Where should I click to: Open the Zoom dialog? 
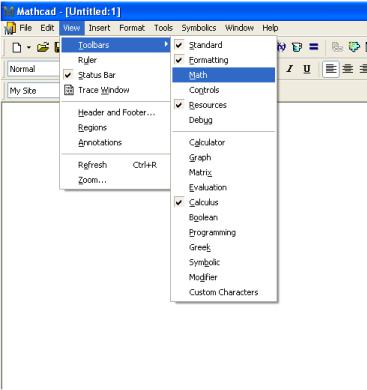116,180
